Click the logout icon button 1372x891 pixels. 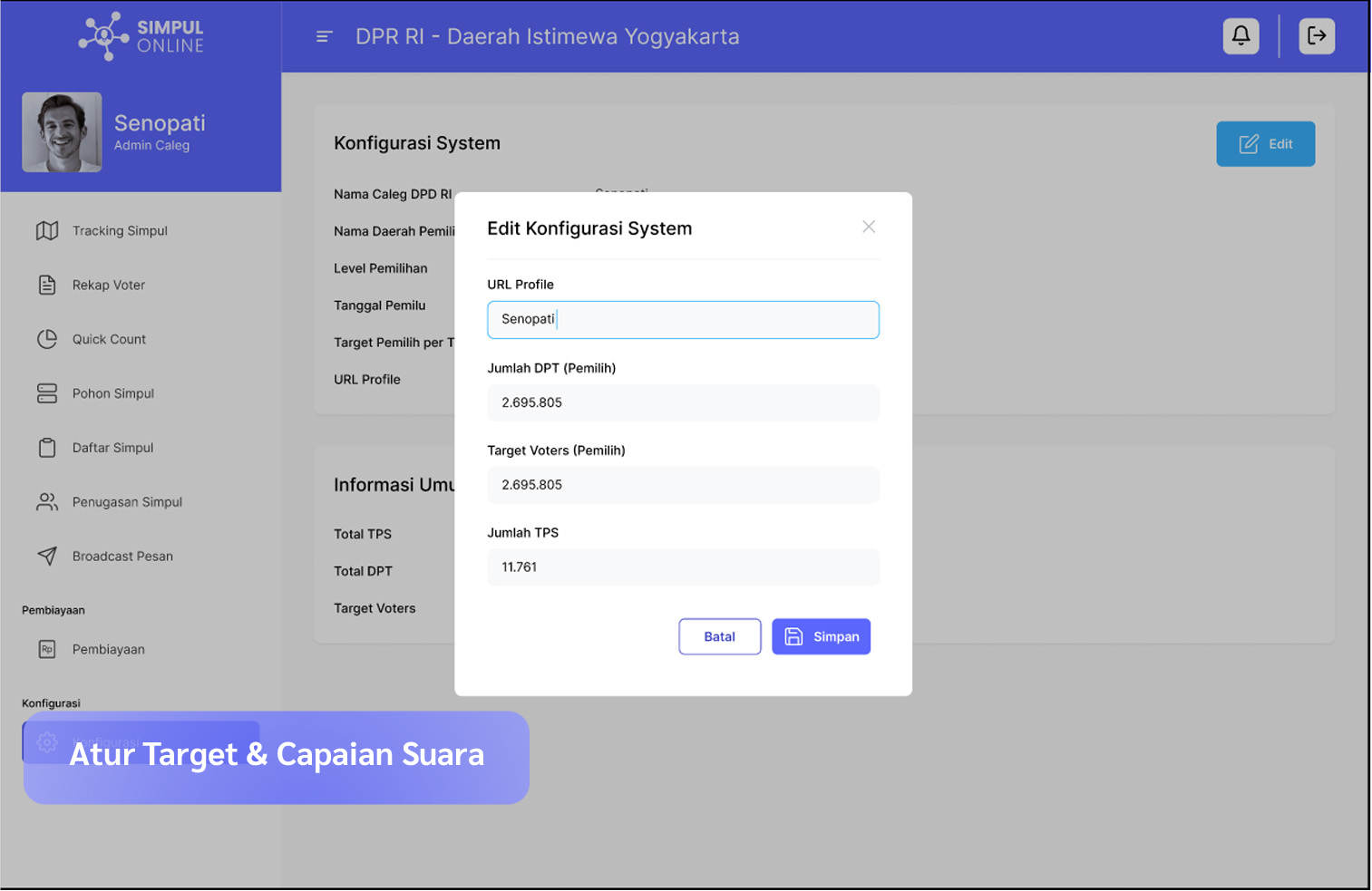click(1317, 36)
